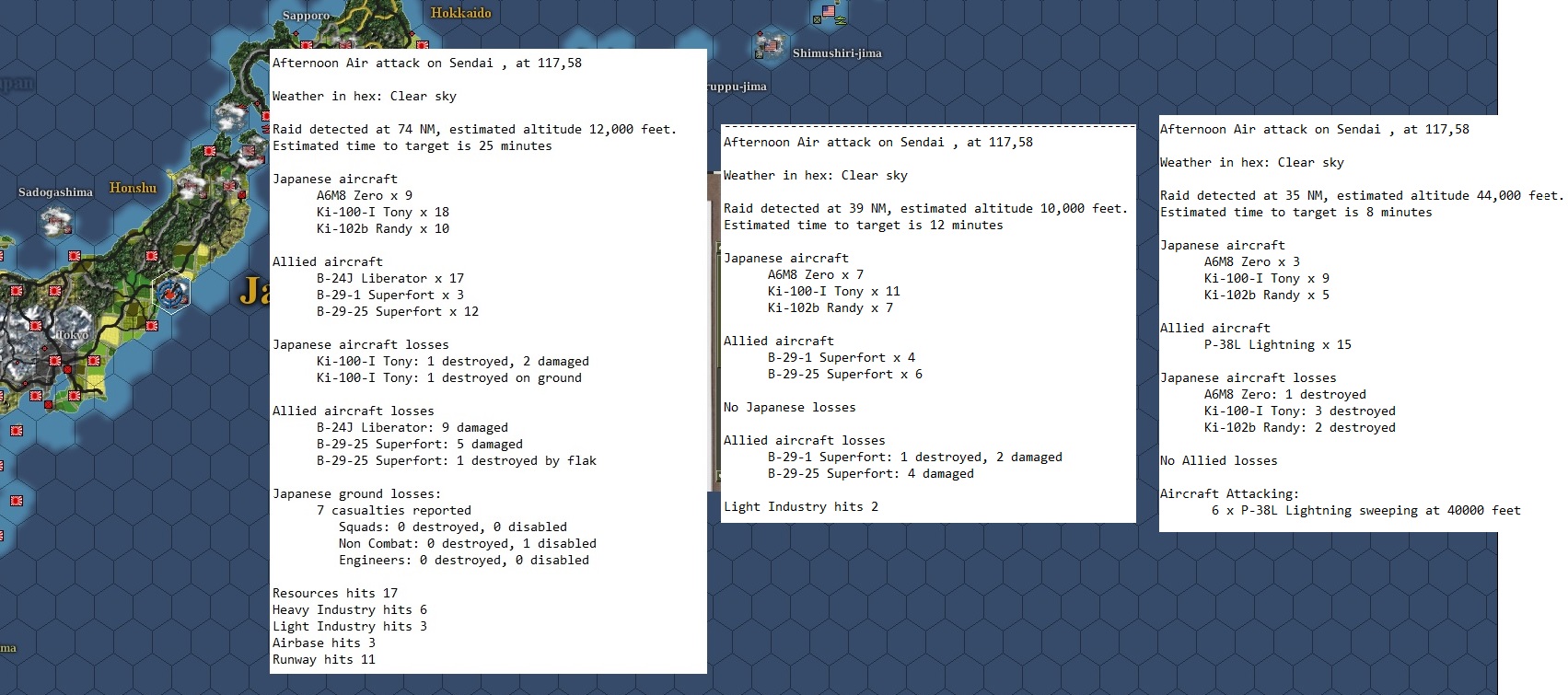Click the Honshu island label
The width and height of the screenshot is (1568, 695).
pos(133,188)
